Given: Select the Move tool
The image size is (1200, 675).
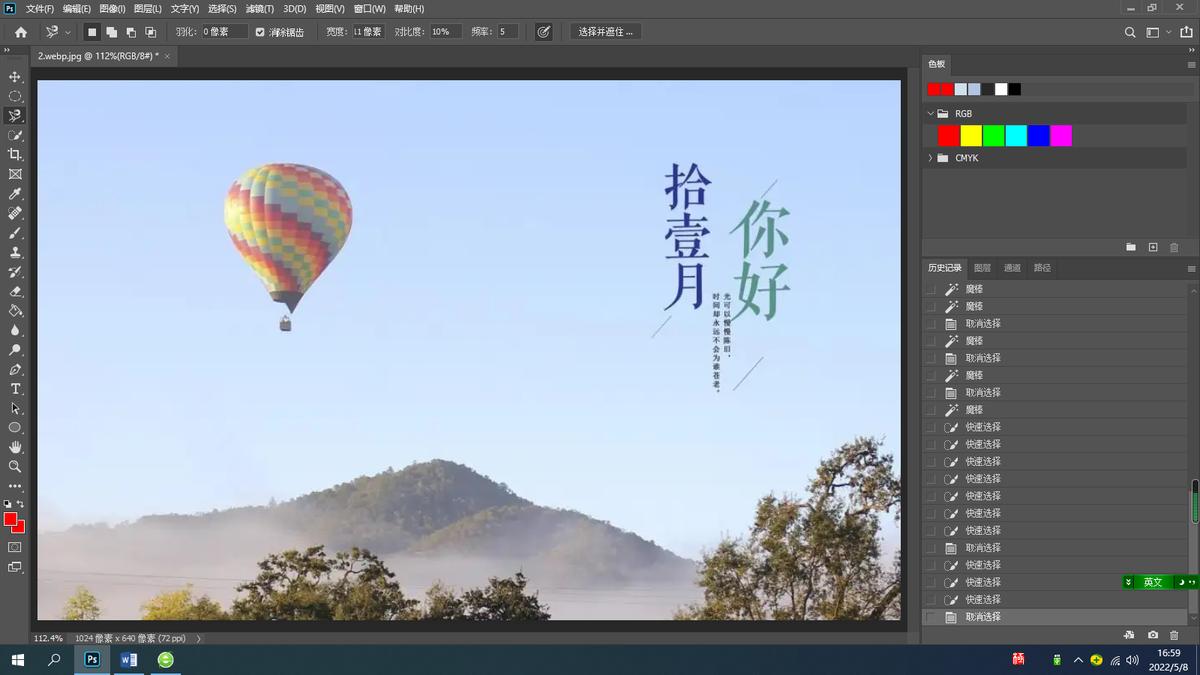Looking at the screenshot, I should point(15,77).
